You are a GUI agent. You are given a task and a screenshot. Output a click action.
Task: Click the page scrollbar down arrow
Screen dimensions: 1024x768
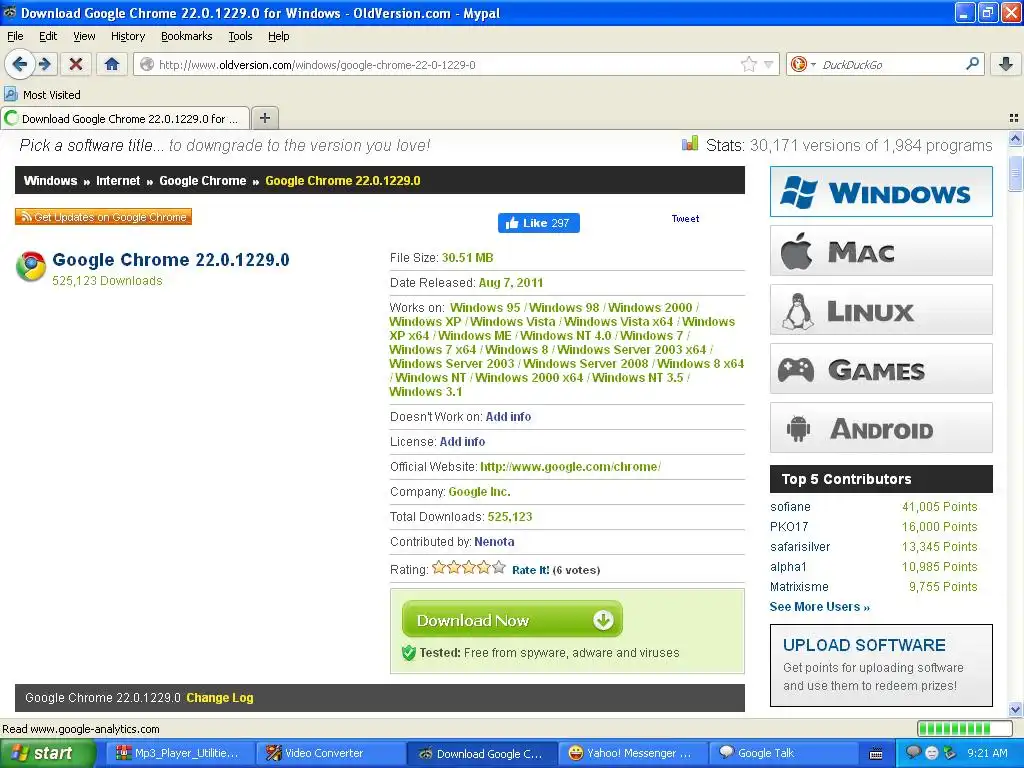pos(1015,709)
